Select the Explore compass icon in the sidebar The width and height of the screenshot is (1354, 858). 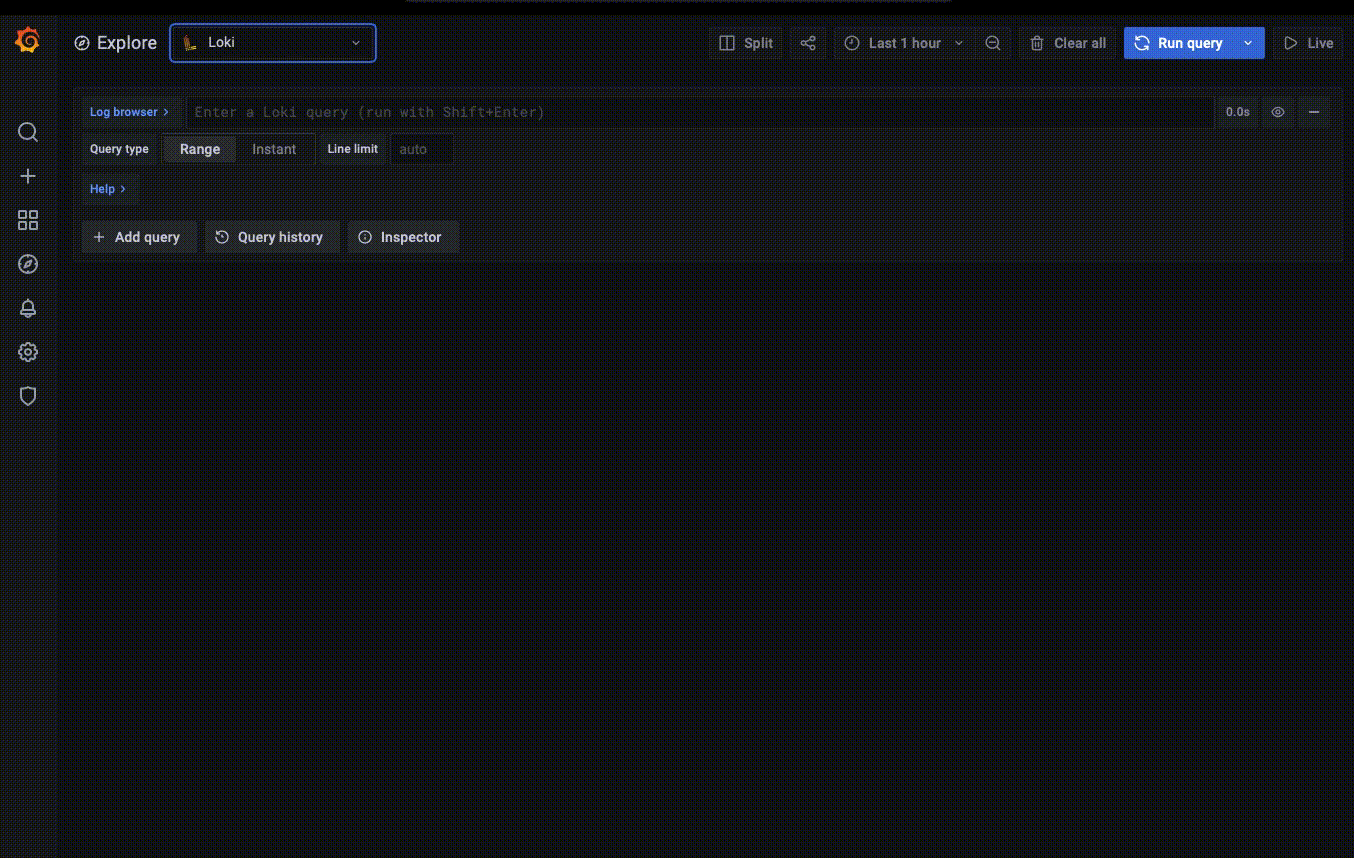click(x=27, y=264)
